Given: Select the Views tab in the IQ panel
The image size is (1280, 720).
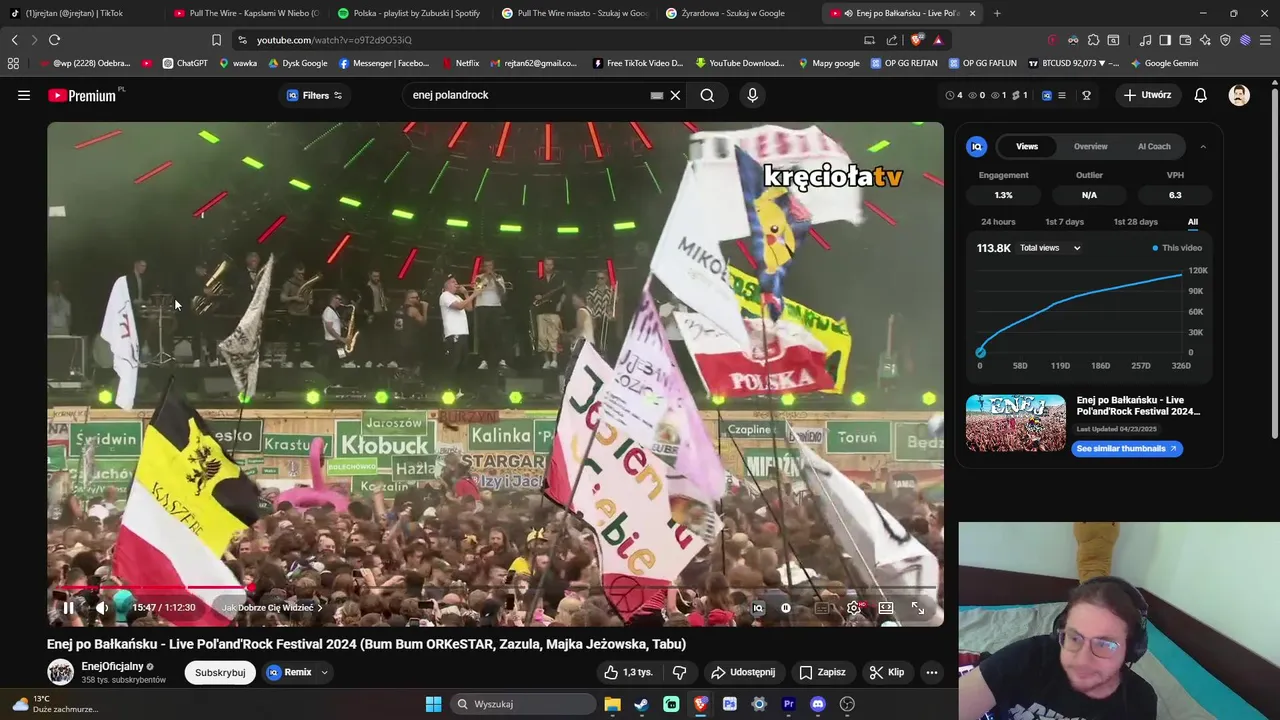Looking at the screenshot, I should click(1027, 146).
